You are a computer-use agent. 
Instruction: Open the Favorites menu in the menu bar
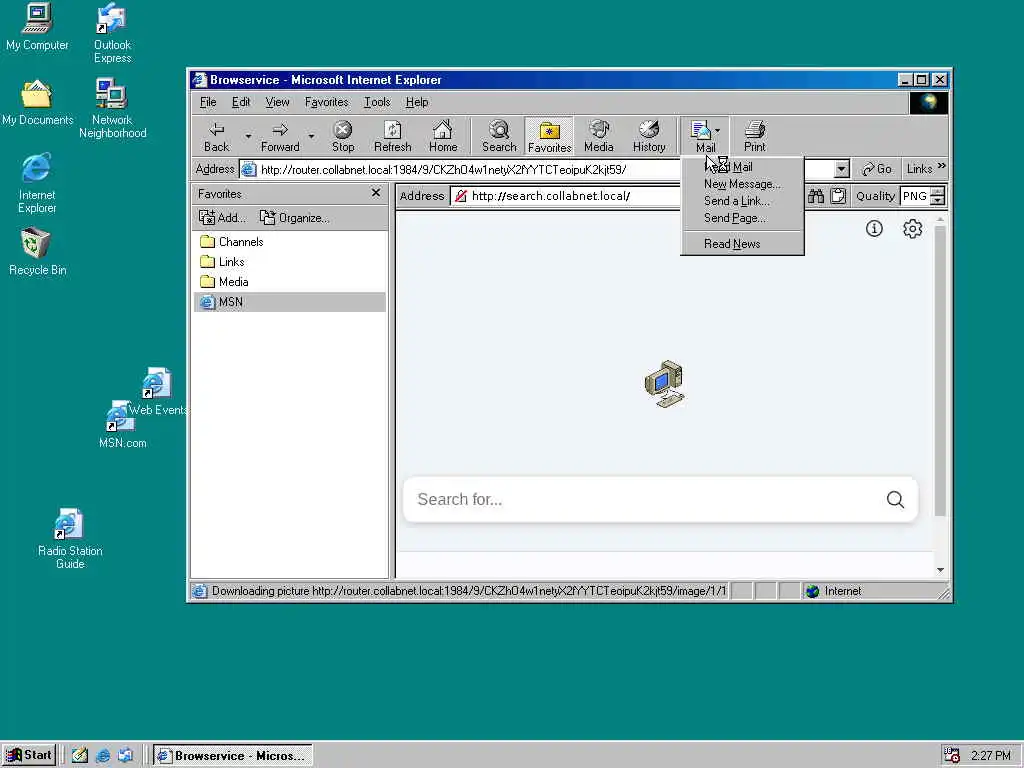pyautogui.click(x=327, y=102)
